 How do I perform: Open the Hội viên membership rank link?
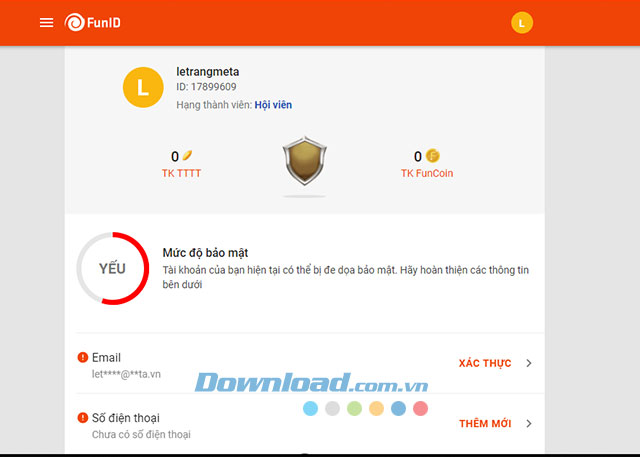pos(273,105)
